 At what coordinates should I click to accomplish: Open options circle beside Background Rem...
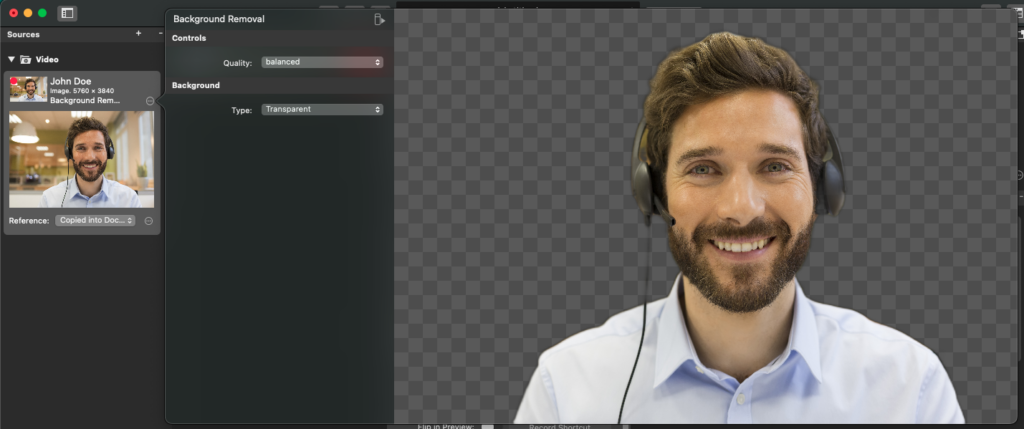pos(150,101)
